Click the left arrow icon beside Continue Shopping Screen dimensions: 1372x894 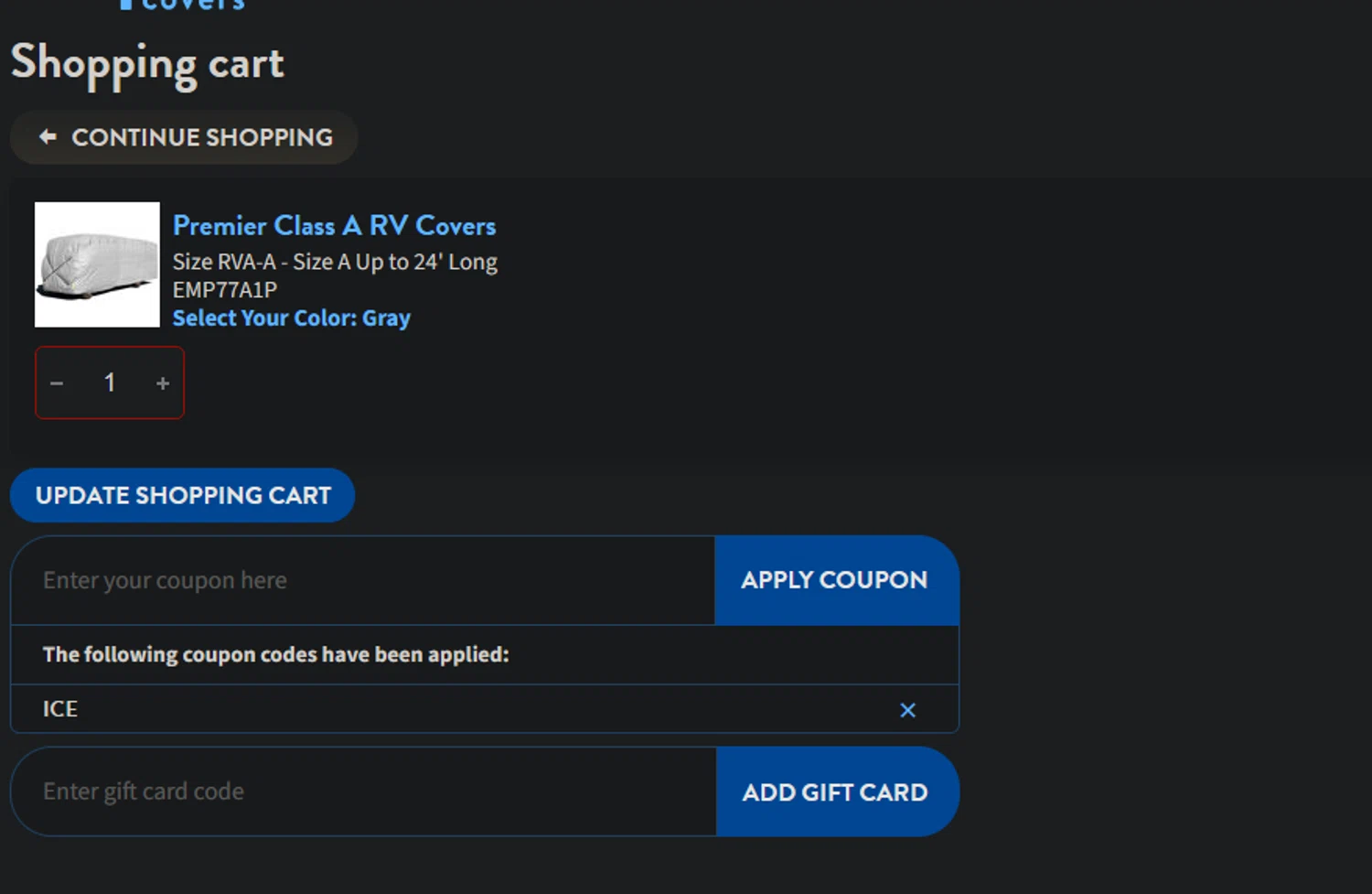[x=48, y=137]
